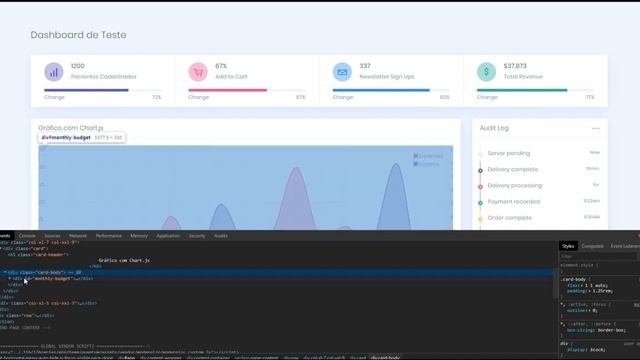Click the div#monthly-budget inspector tooltip
The width and height of the screenshot is (640, 360).
coord(82,138)
